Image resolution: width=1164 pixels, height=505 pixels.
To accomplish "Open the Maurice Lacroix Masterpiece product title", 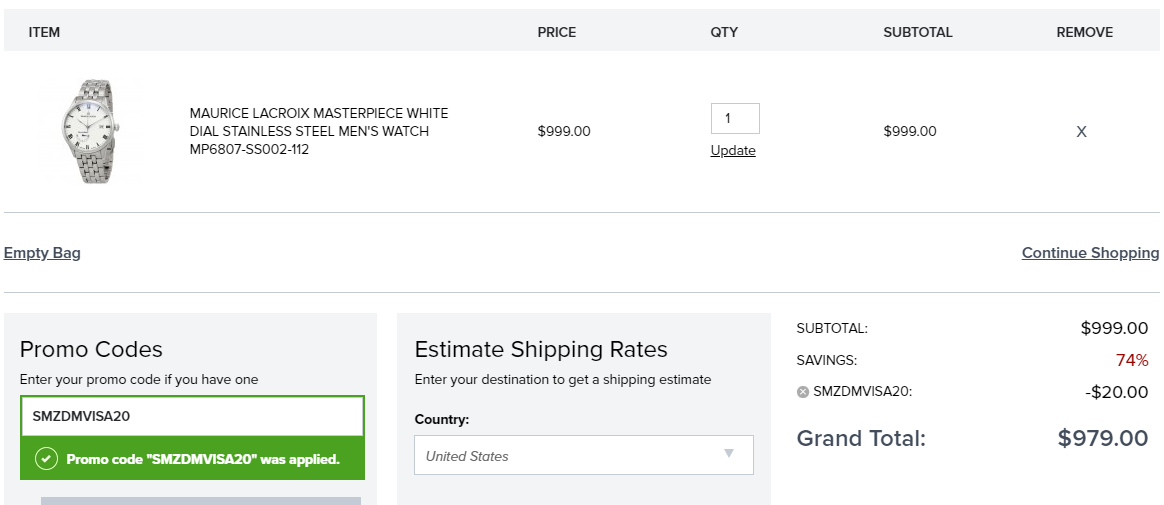I will point(319,131).
